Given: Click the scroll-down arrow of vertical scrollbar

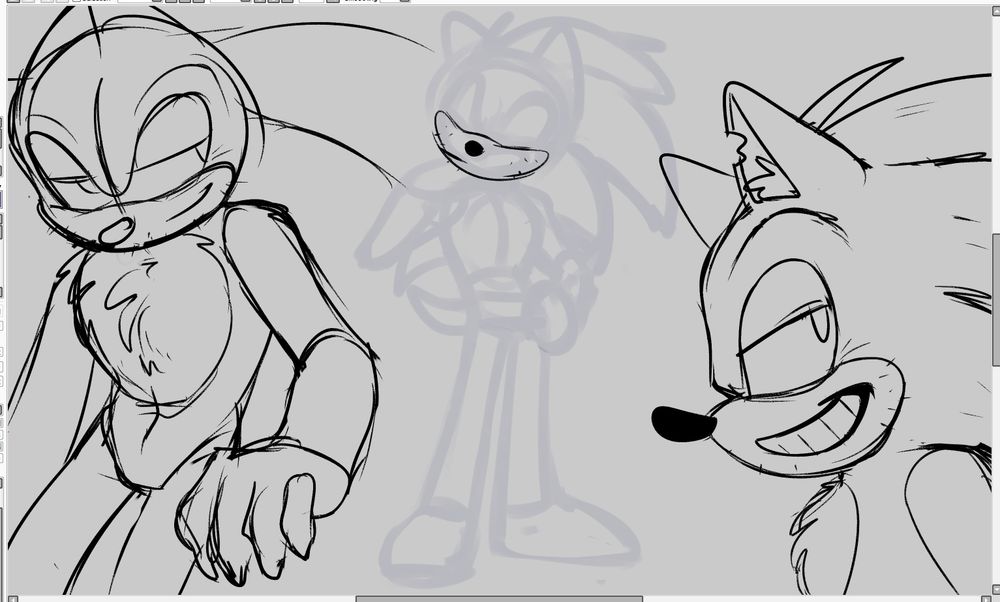Looking at the screenshot, I should tap(996, 589).
